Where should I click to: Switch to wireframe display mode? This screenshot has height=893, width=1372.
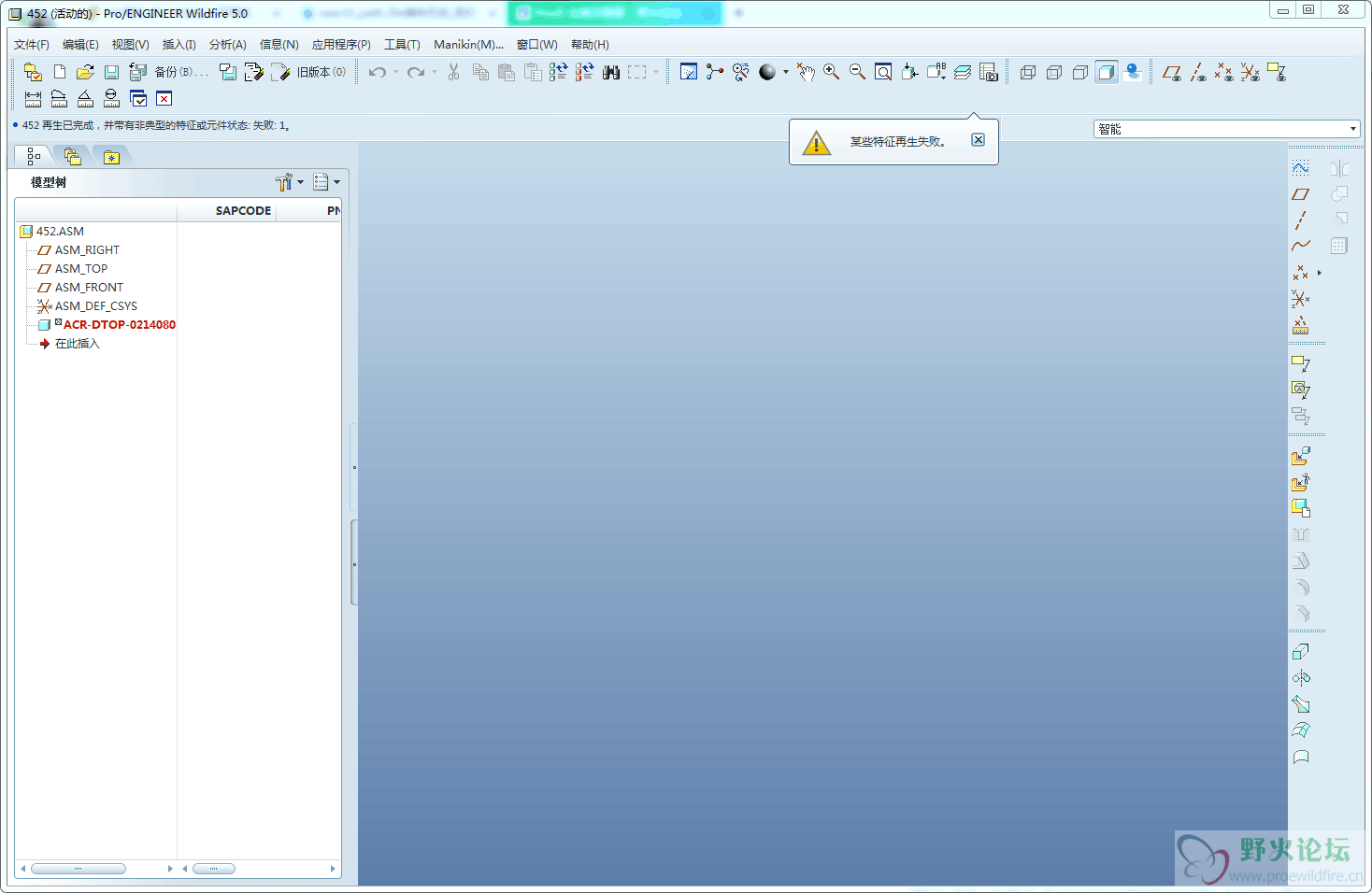pyautogui.click(x=1028, y=72)
